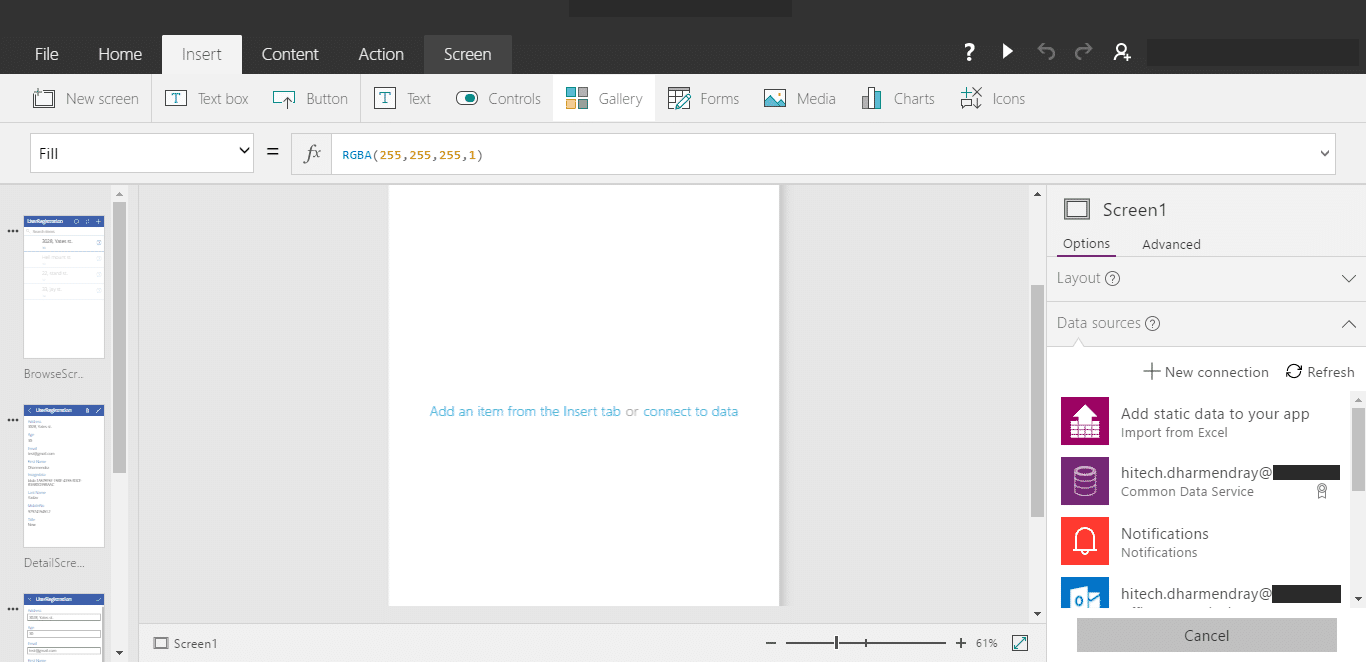The width and height of the screenshot is (1366, 662).
Task: Click the undo arrow icon
Action: tap(1046, 52)
